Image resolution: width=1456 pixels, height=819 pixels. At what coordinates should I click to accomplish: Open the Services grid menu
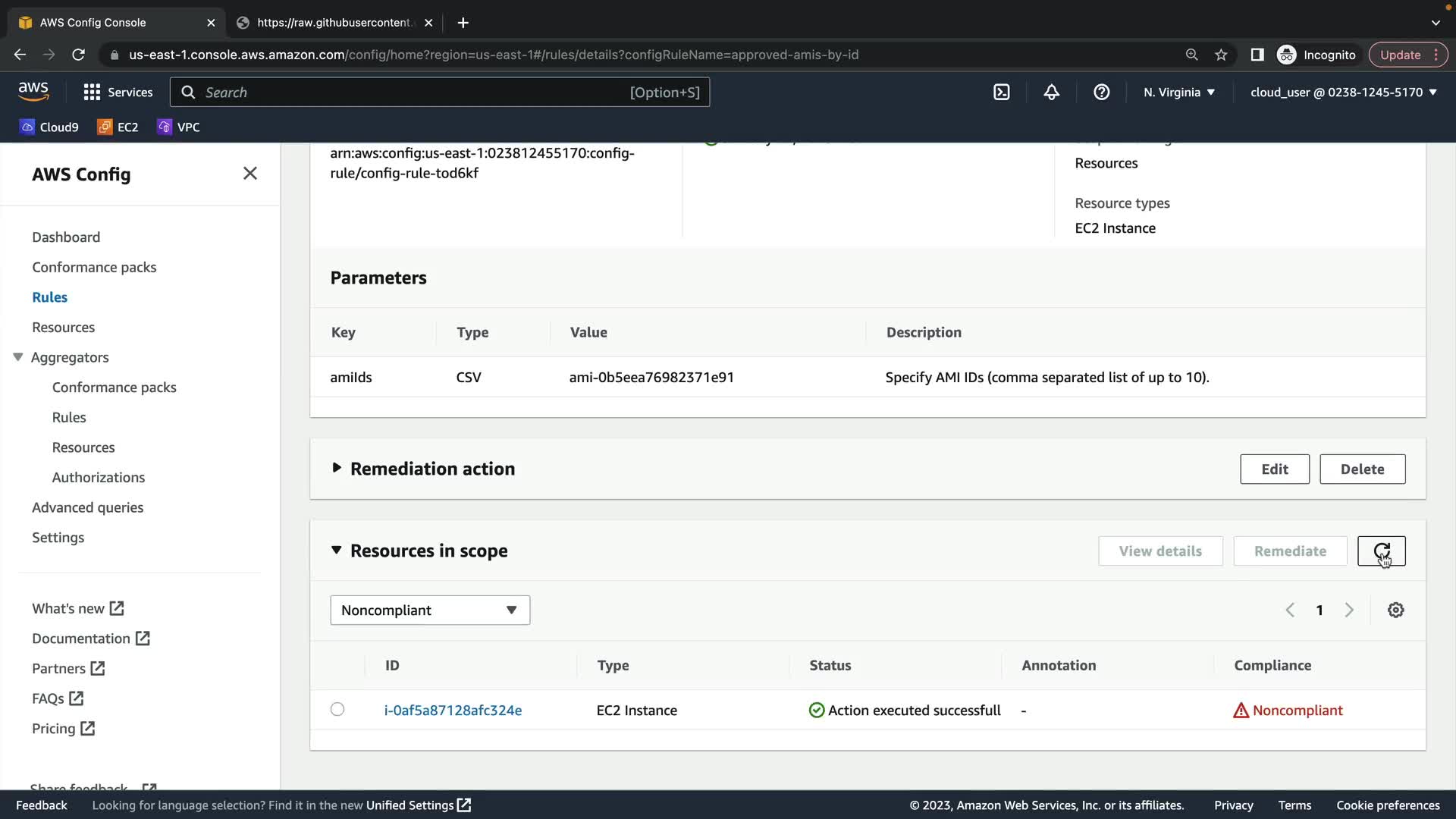tap(92, 92)
